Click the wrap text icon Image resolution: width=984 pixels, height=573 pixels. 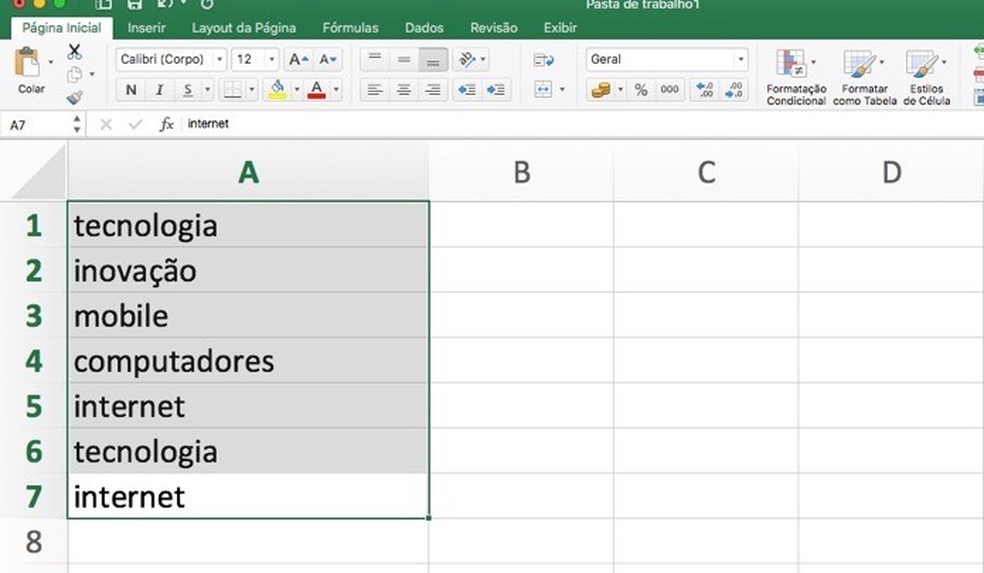[544, 60]
